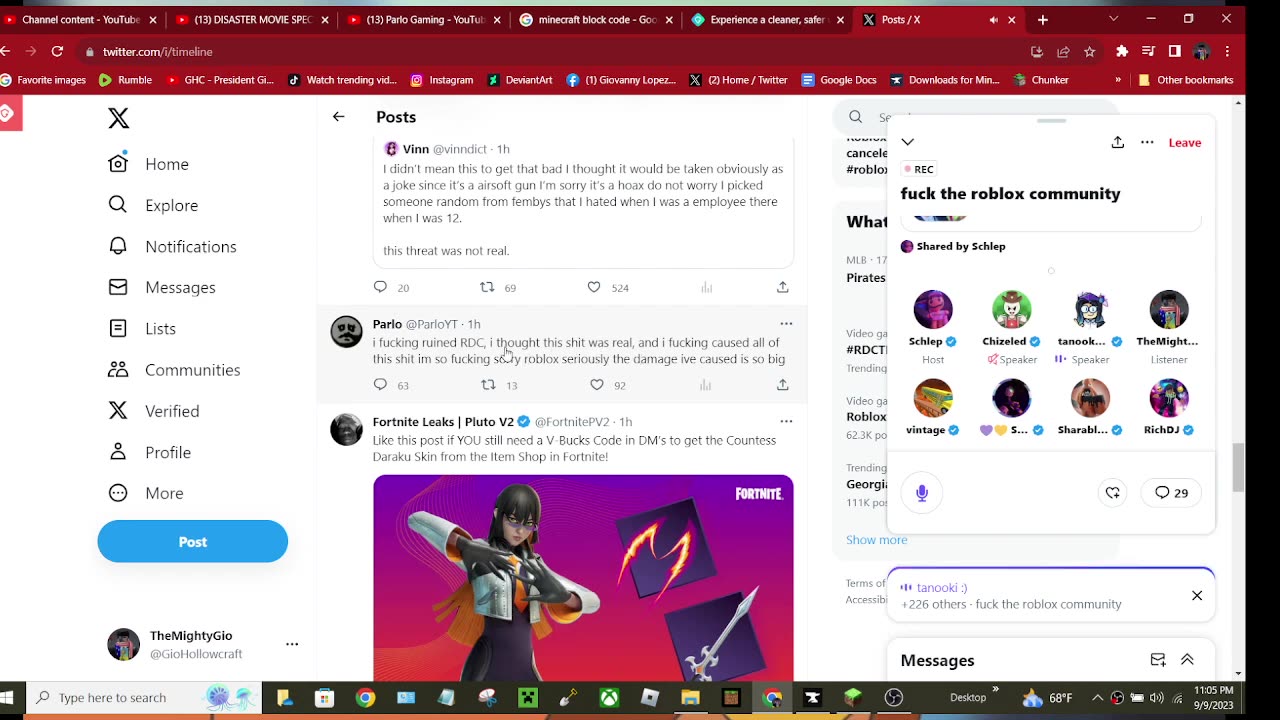Click Windows taskbar search box
Viewport: 1280px width, 720px height.
click(143, 698)
